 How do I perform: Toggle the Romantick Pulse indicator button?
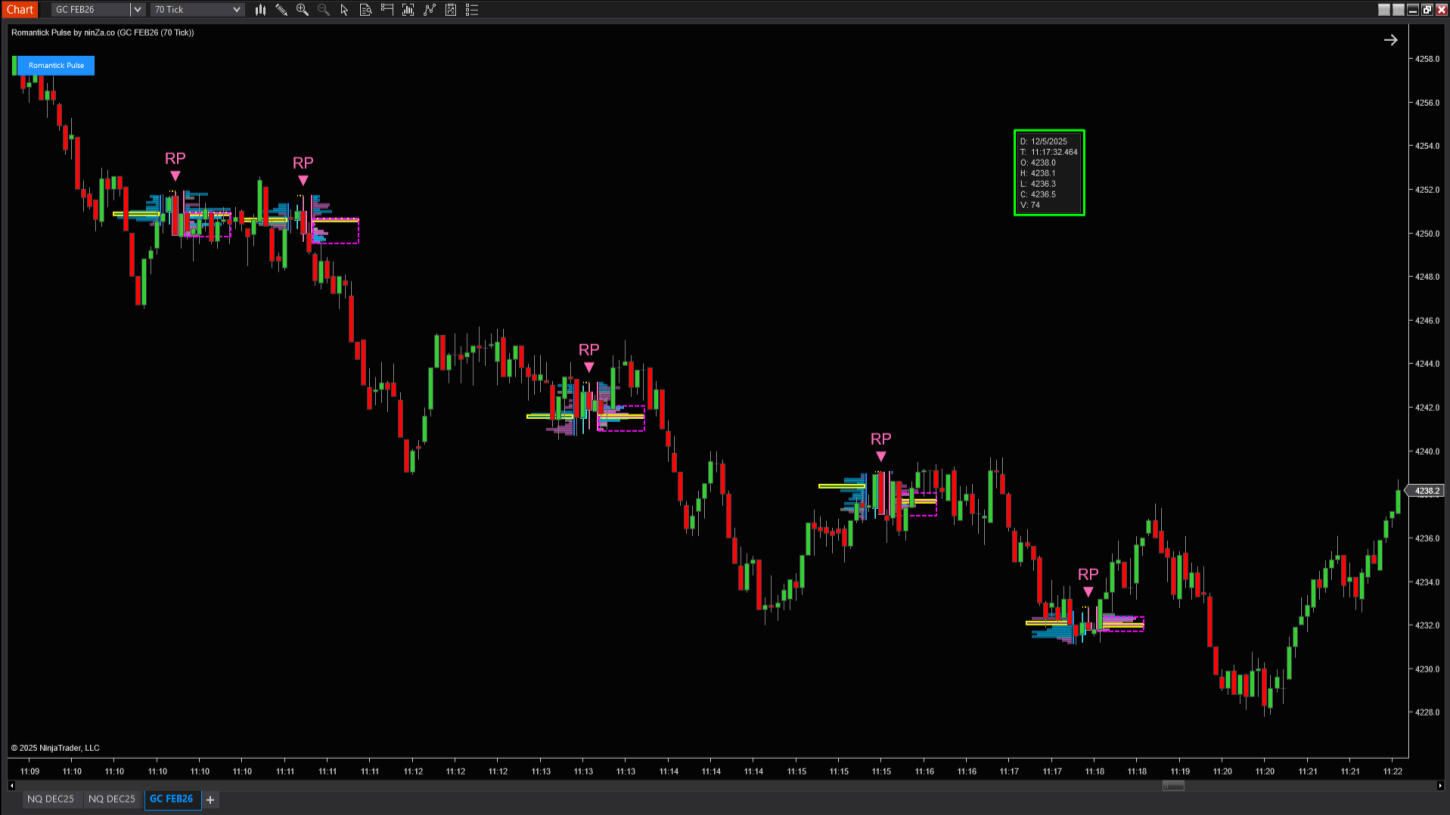click(x=55, y=65)
